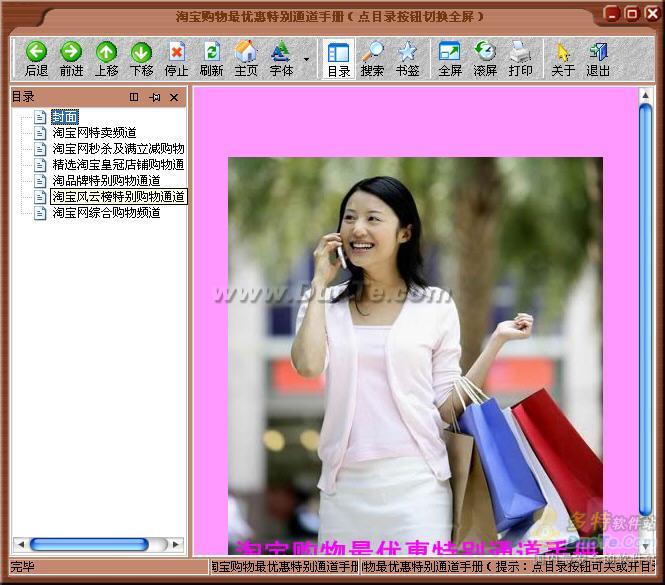
Task: Stop loading with the 停止 icon
Action: 176,52
